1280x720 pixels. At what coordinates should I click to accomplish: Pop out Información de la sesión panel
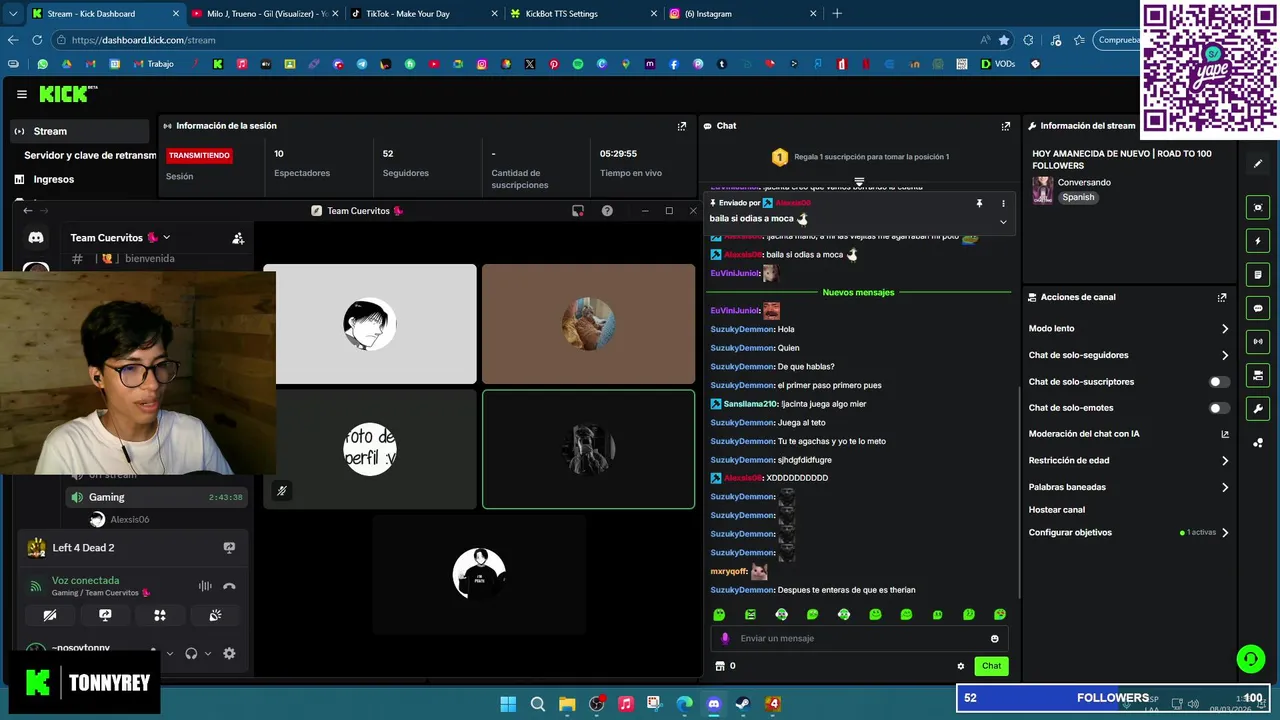pos(682,126)
